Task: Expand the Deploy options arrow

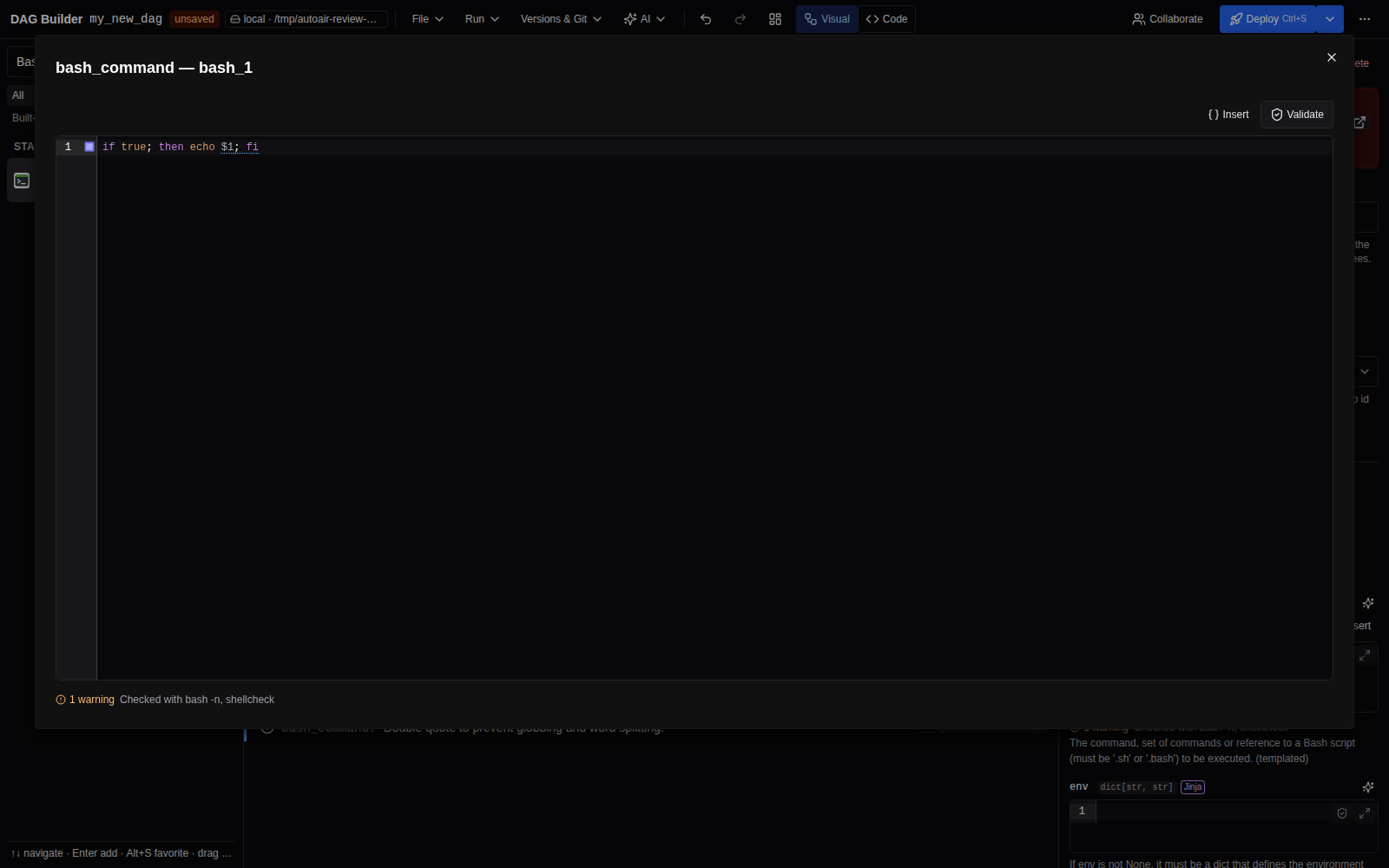Action: tap(1330, 19)
